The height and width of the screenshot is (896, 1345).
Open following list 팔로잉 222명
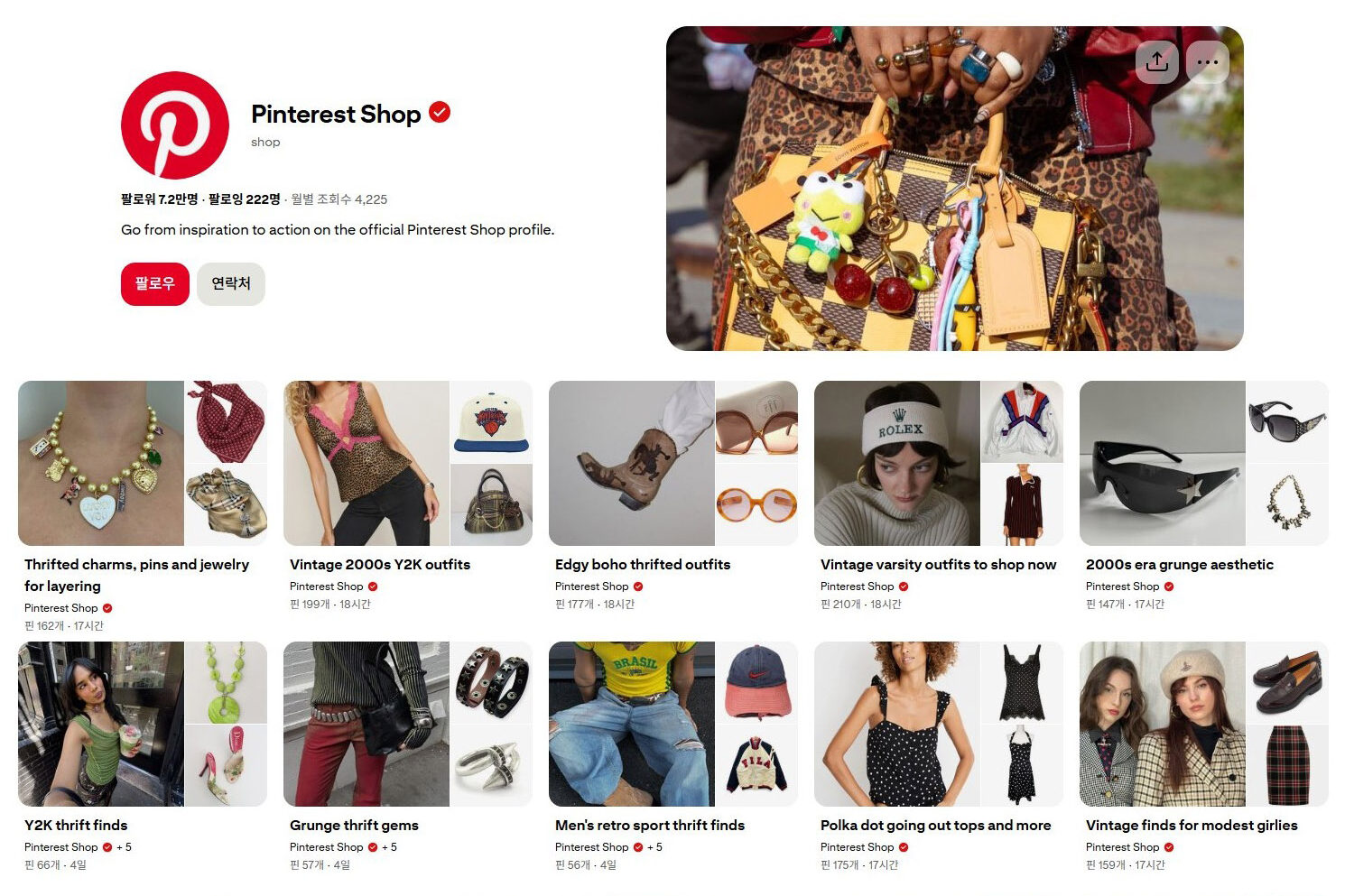pyautogui.click(x=245, y=199)
